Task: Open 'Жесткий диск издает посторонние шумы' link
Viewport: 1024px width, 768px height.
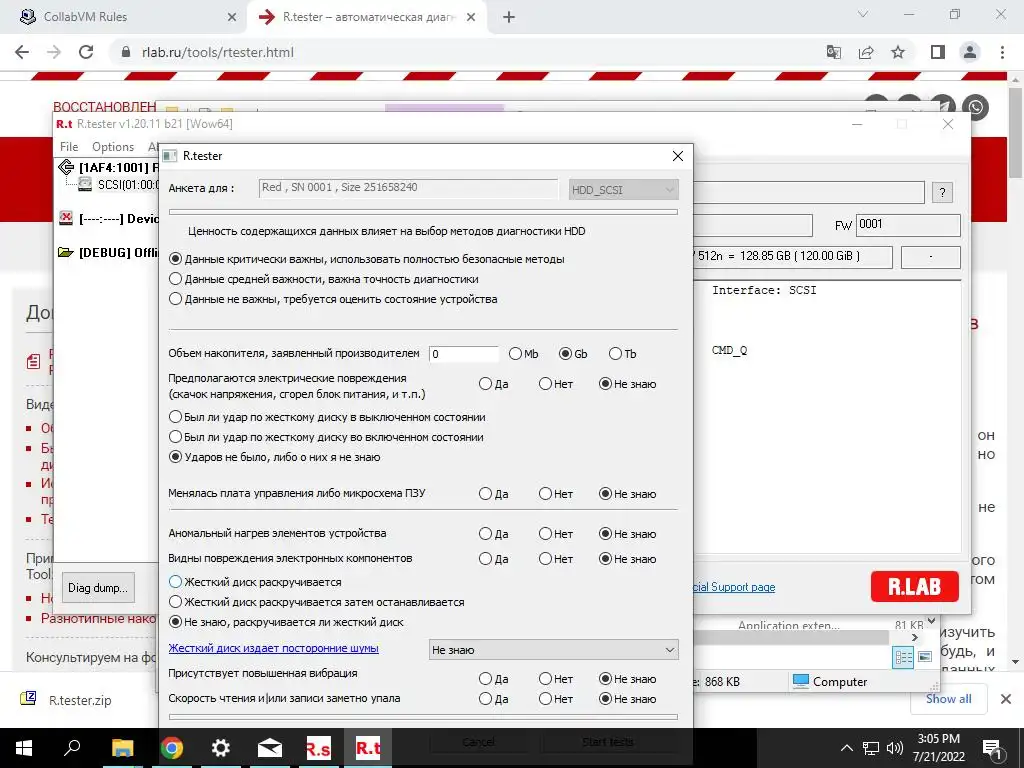Action: (x=274, y=648)
